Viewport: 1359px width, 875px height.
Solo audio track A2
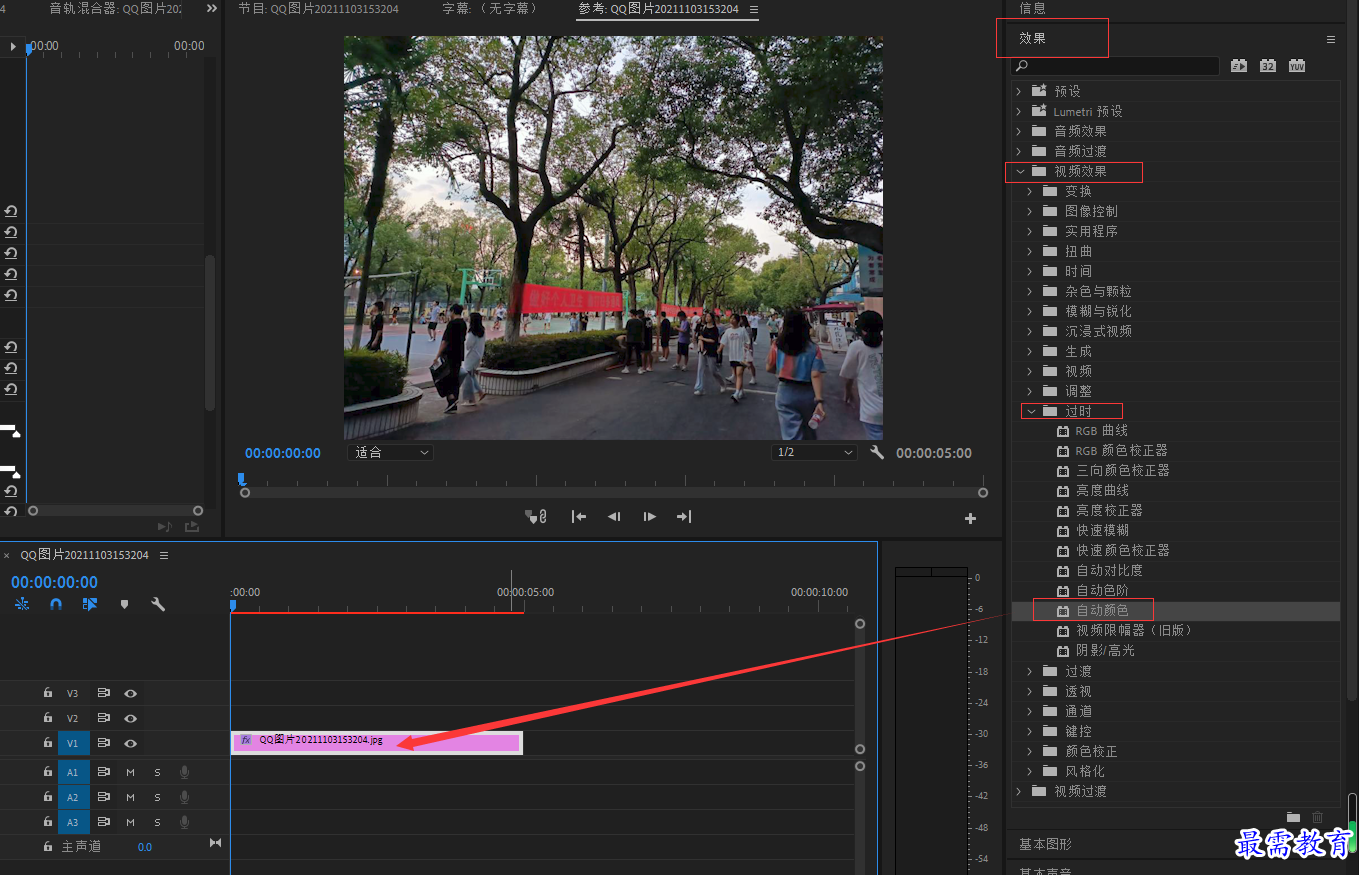click(157, 797)
